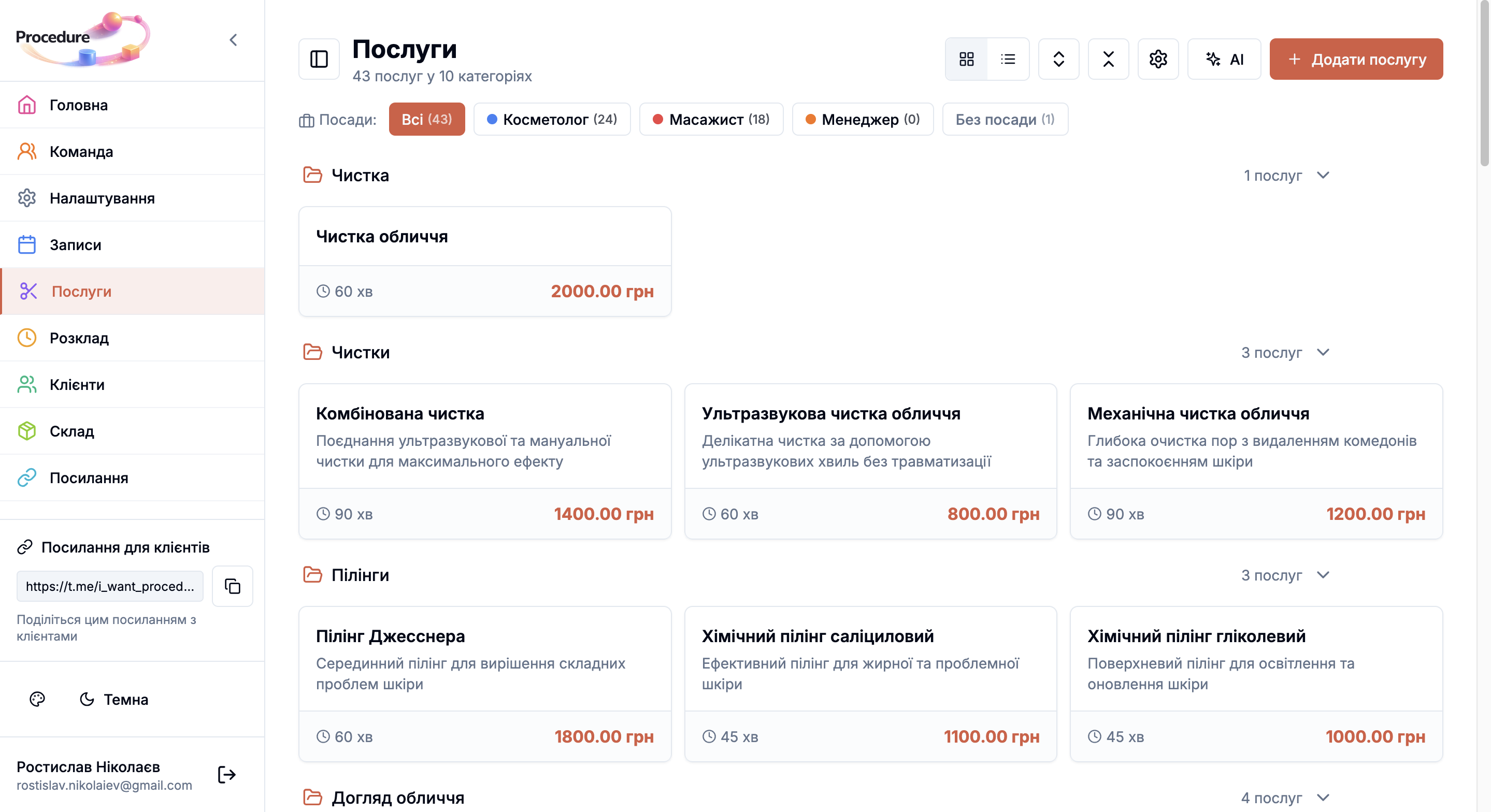Open the client link https://t.me/i_want_proced...
Viewport: 1491px width, 812px height.
109,586
